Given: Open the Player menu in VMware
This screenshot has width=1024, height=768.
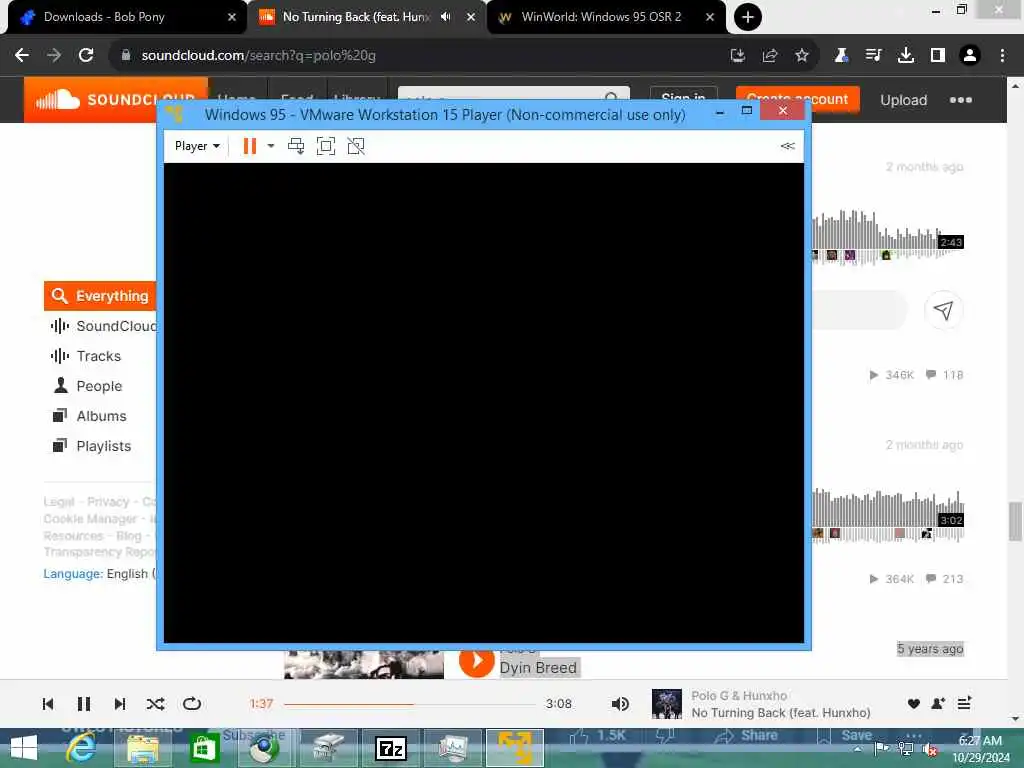Looking at the screenshot, I should [197, 146].
